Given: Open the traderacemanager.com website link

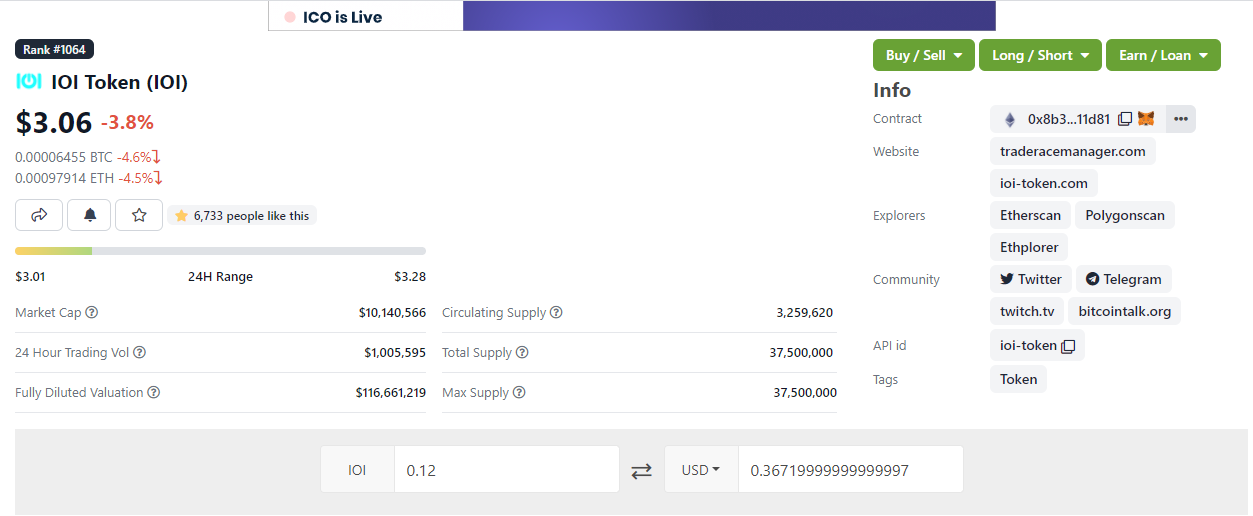Looking at the screenshot, I should pos(1073,152).
